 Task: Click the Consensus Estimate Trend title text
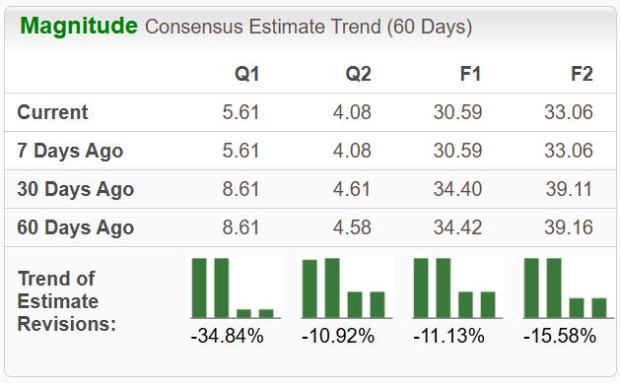coord(308,27)
